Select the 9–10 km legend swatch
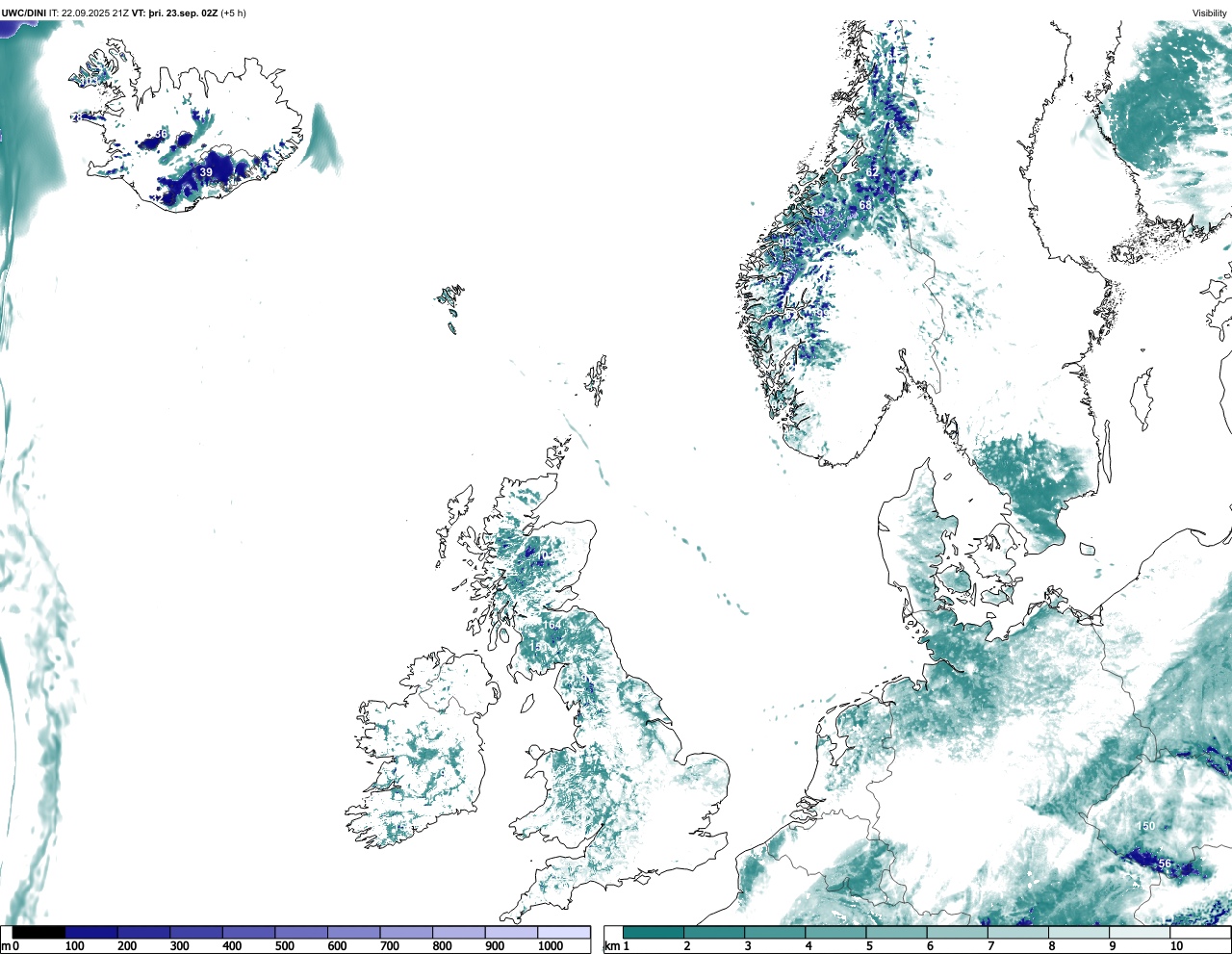Viewport: 1232px width, 954px height. pyautogui.click(x=1139, y=932)
